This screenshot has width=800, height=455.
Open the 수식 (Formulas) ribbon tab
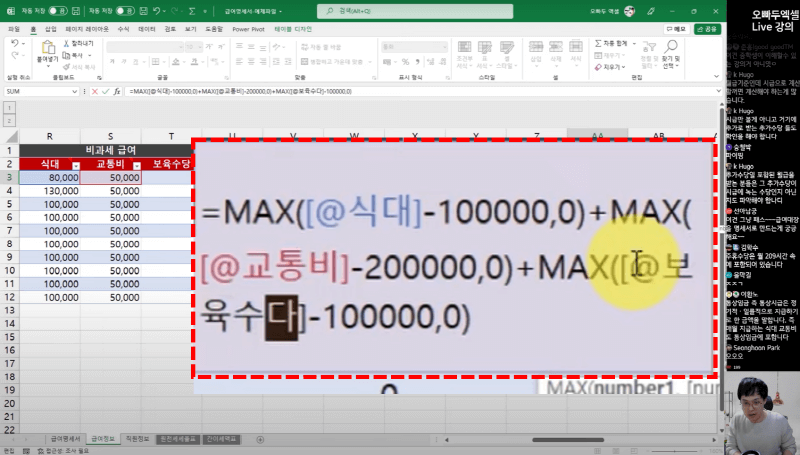(125, 30)
